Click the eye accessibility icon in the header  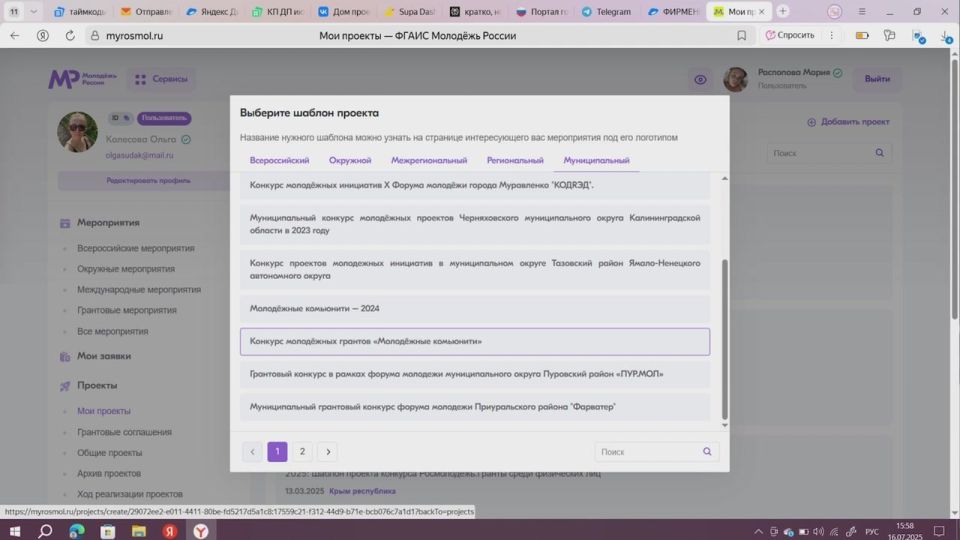coord(700,80)
